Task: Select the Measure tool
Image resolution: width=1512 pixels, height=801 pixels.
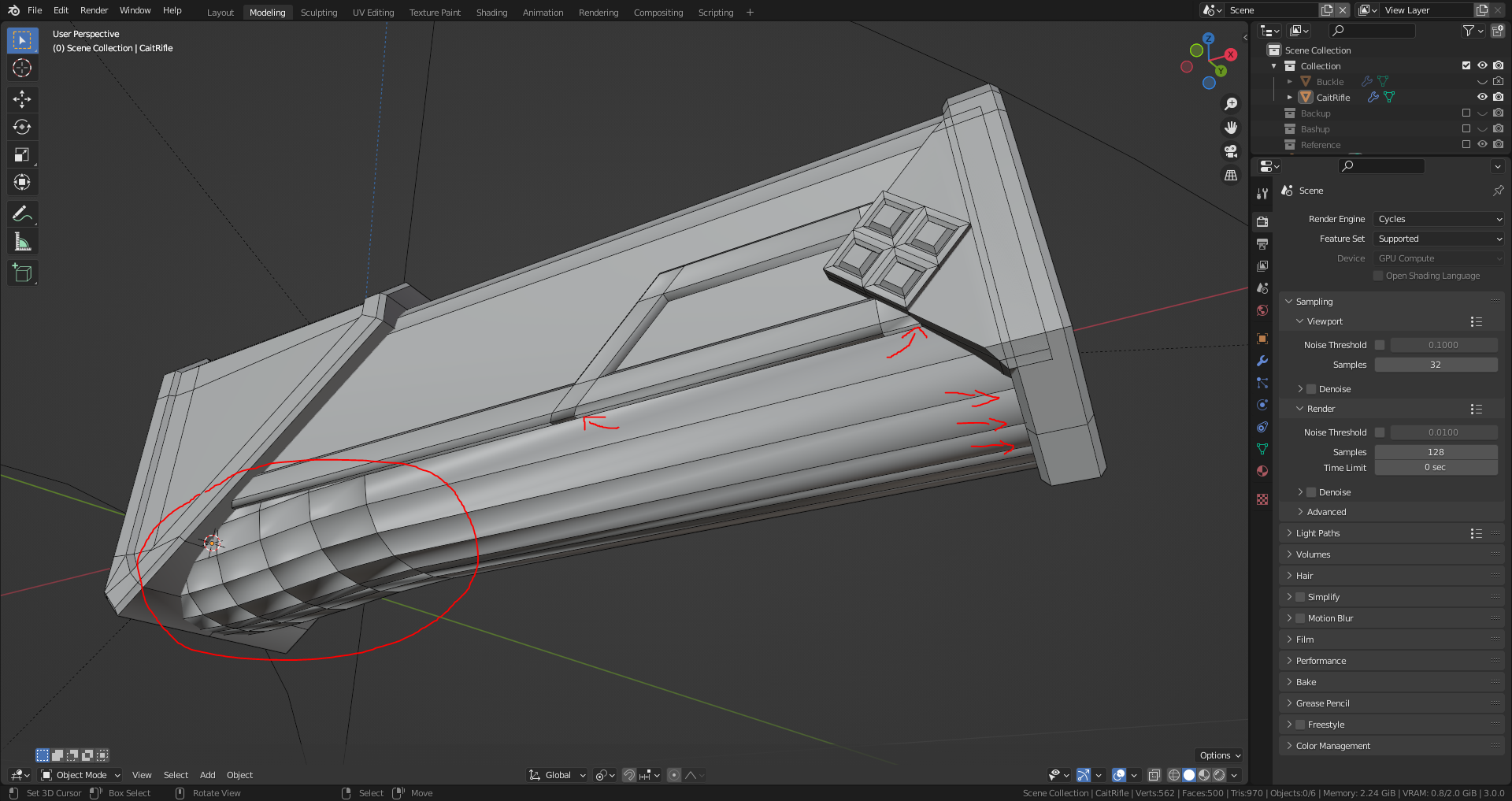Action: coord(22,242)
